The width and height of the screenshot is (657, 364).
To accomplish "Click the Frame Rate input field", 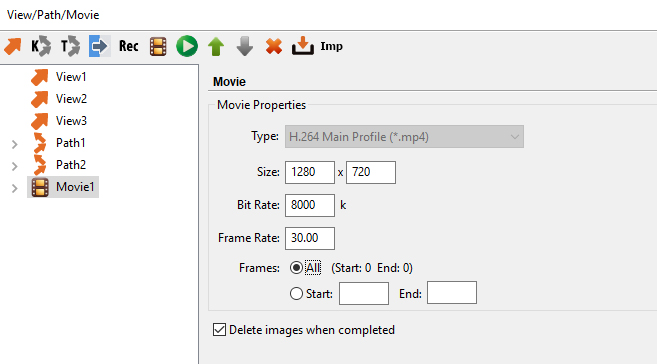I will click(x=310, y=238).
